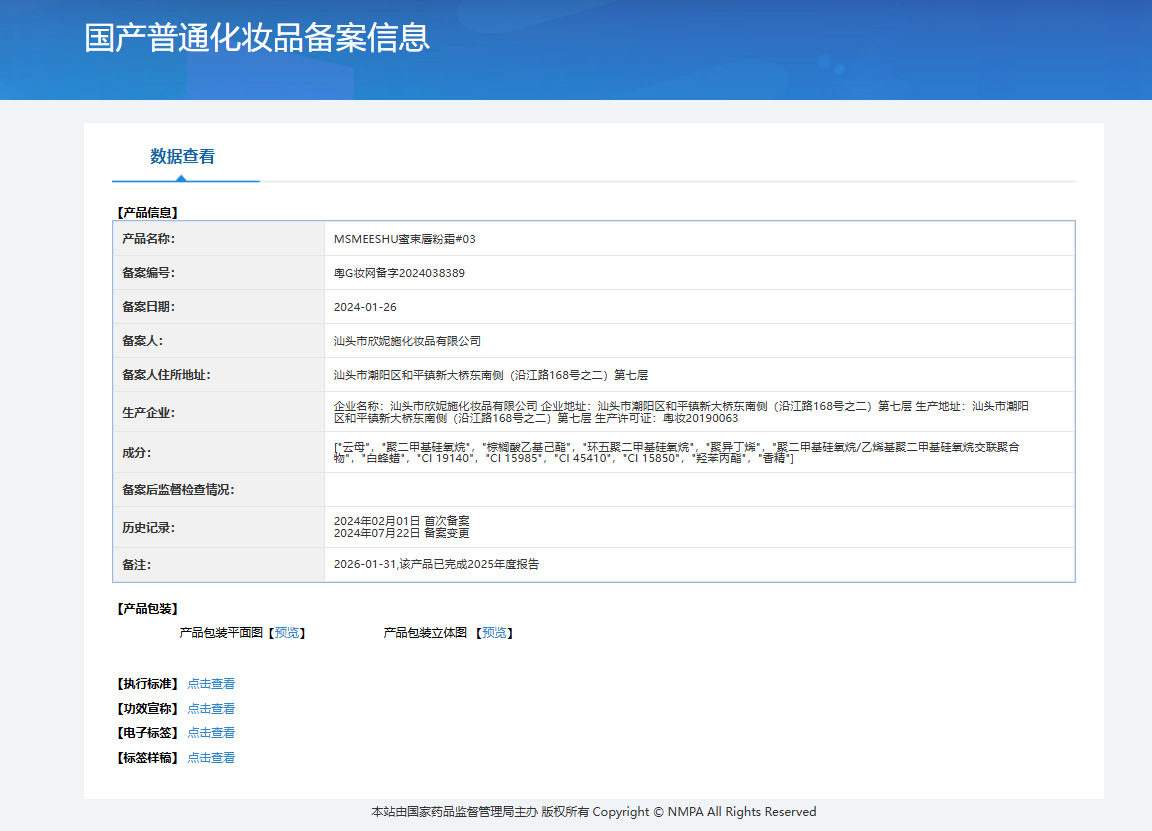The width and height of the screenshot is (1152, 831).
Task: Select the 生产企业 details text
Action: pyautogui.click(x=681, y=412)
